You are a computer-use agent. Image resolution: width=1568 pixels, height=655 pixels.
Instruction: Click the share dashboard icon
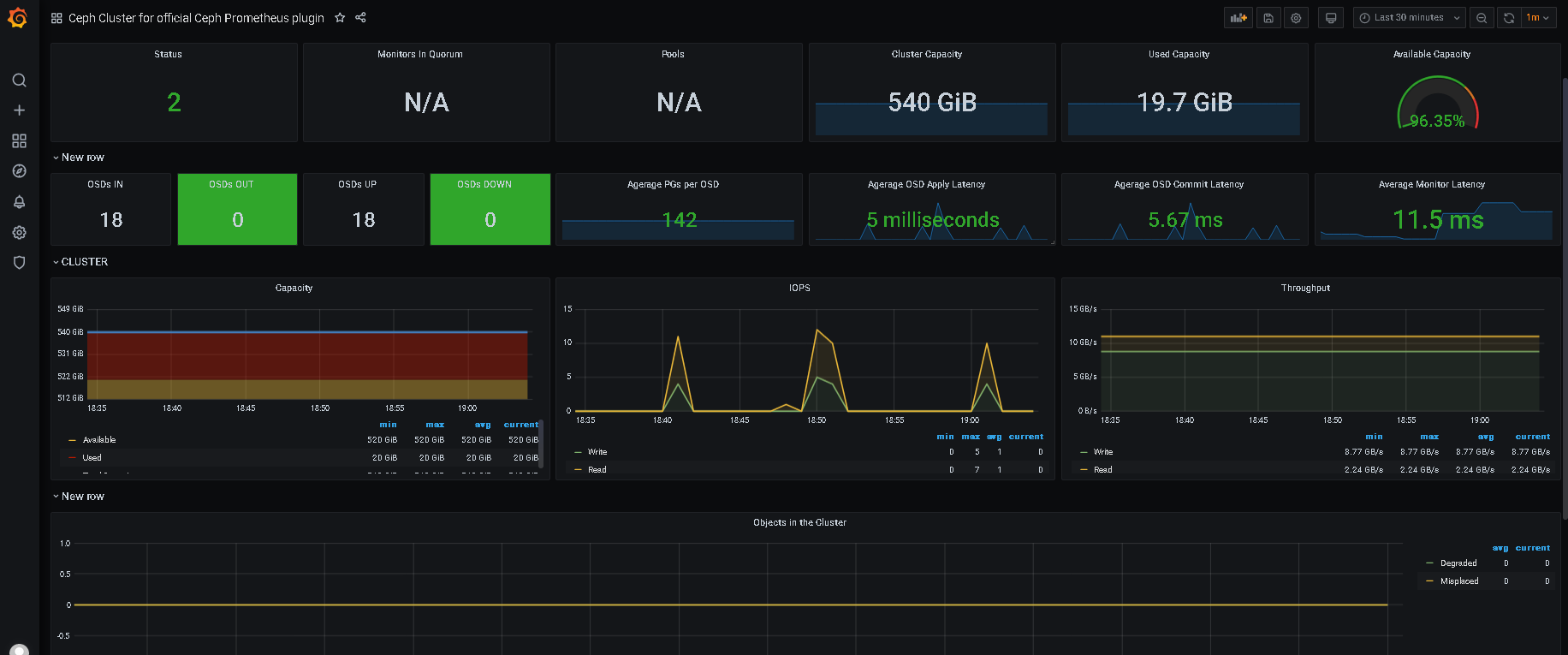tap(360, 18)
